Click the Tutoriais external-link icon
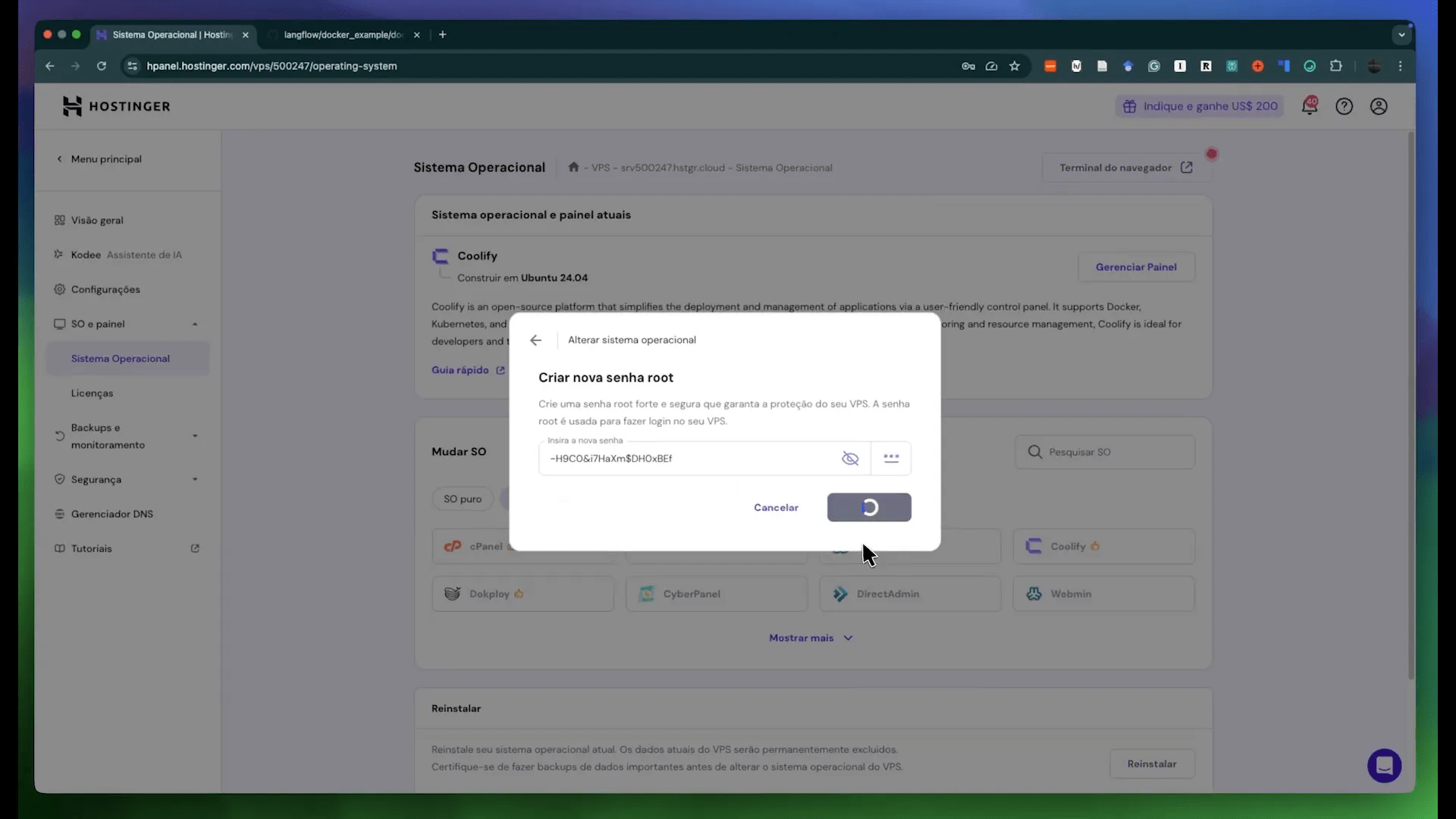Viewport: 1456px width, 819px height. (x=195, y=548)
